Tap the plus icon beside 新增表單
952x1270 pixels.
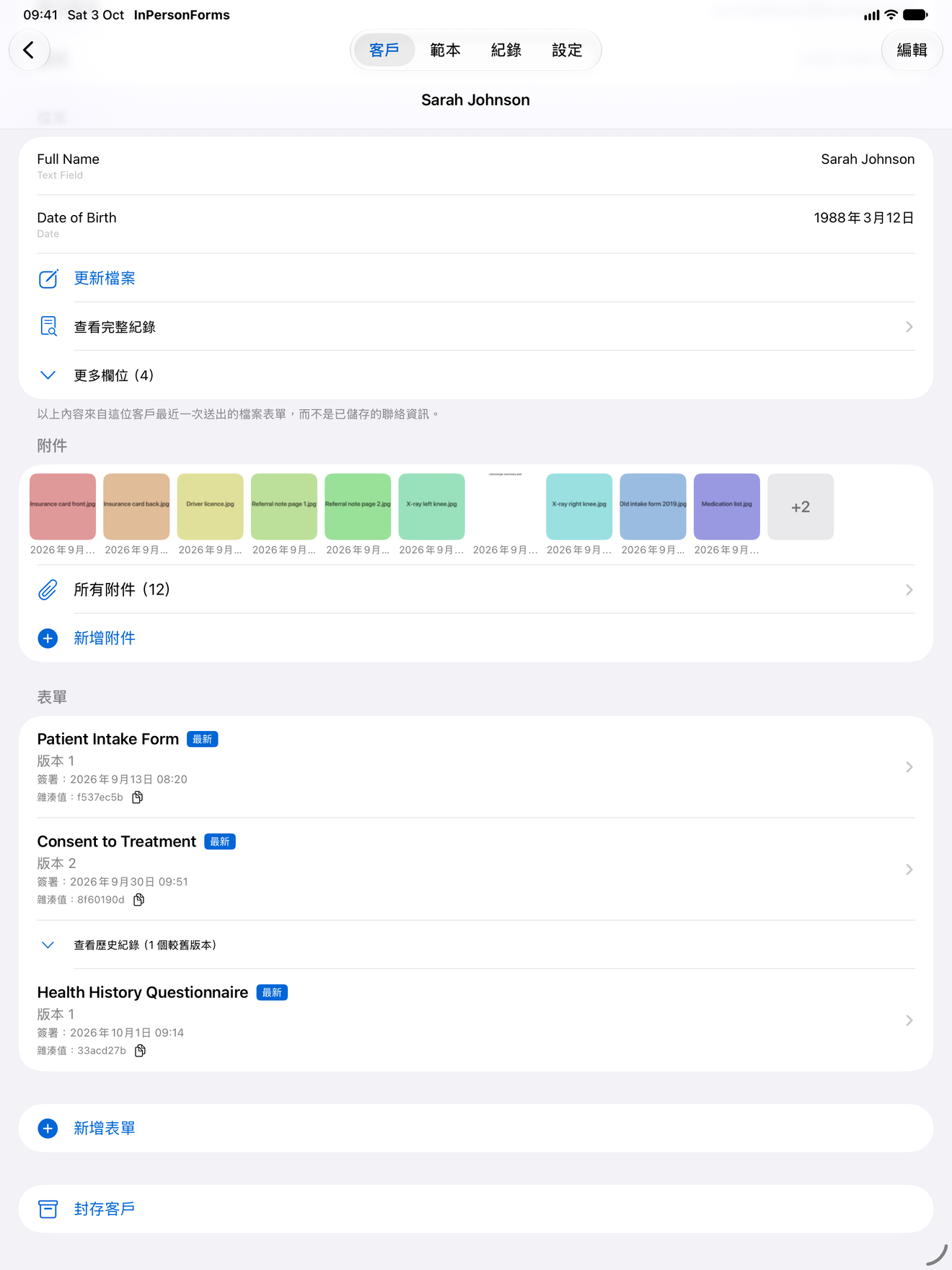[48, 1129]
